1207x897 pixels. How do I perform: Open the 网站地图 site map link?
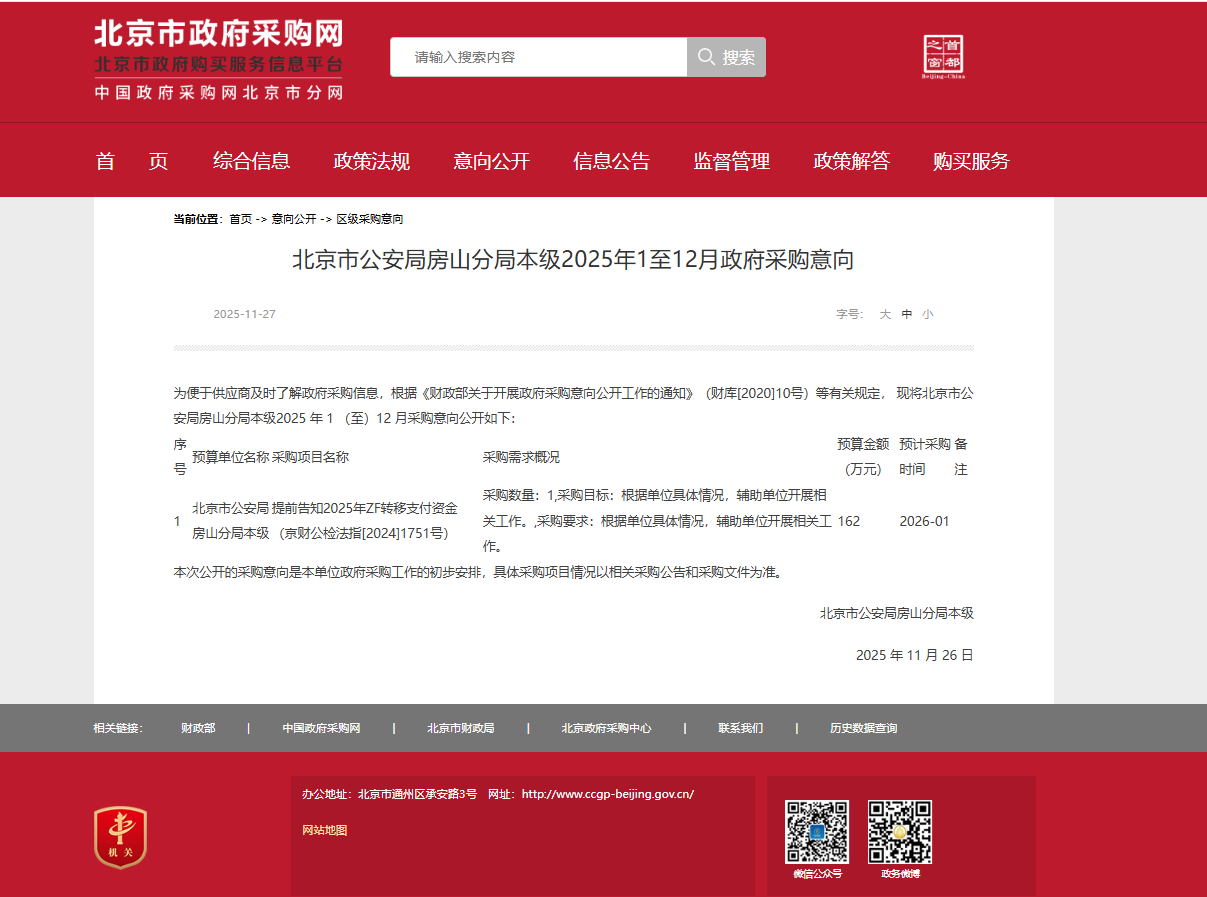pyautogui.click(x=325, y=830)
